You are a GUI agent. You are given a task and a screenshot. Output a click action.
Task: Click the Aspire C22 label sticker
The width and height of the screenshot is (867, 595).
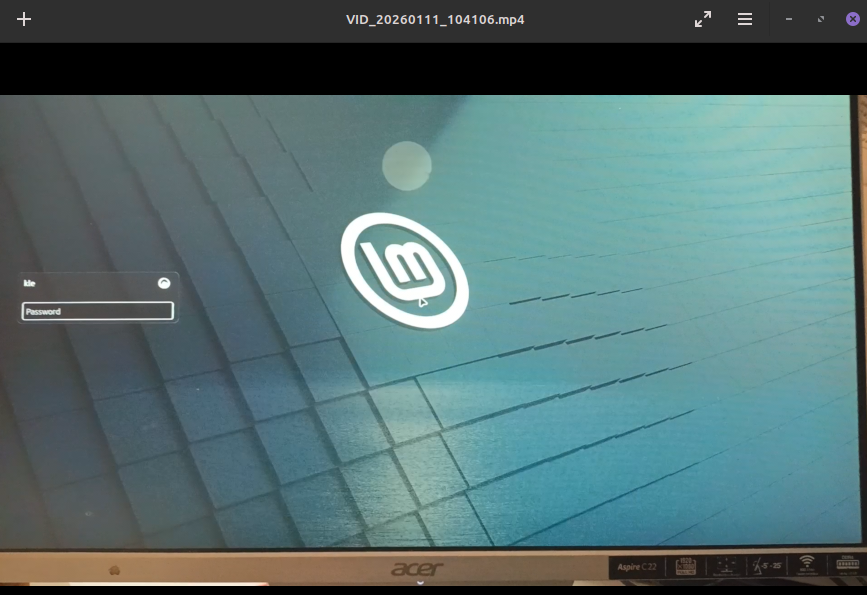pyautogui.click(x=638, y=567)
